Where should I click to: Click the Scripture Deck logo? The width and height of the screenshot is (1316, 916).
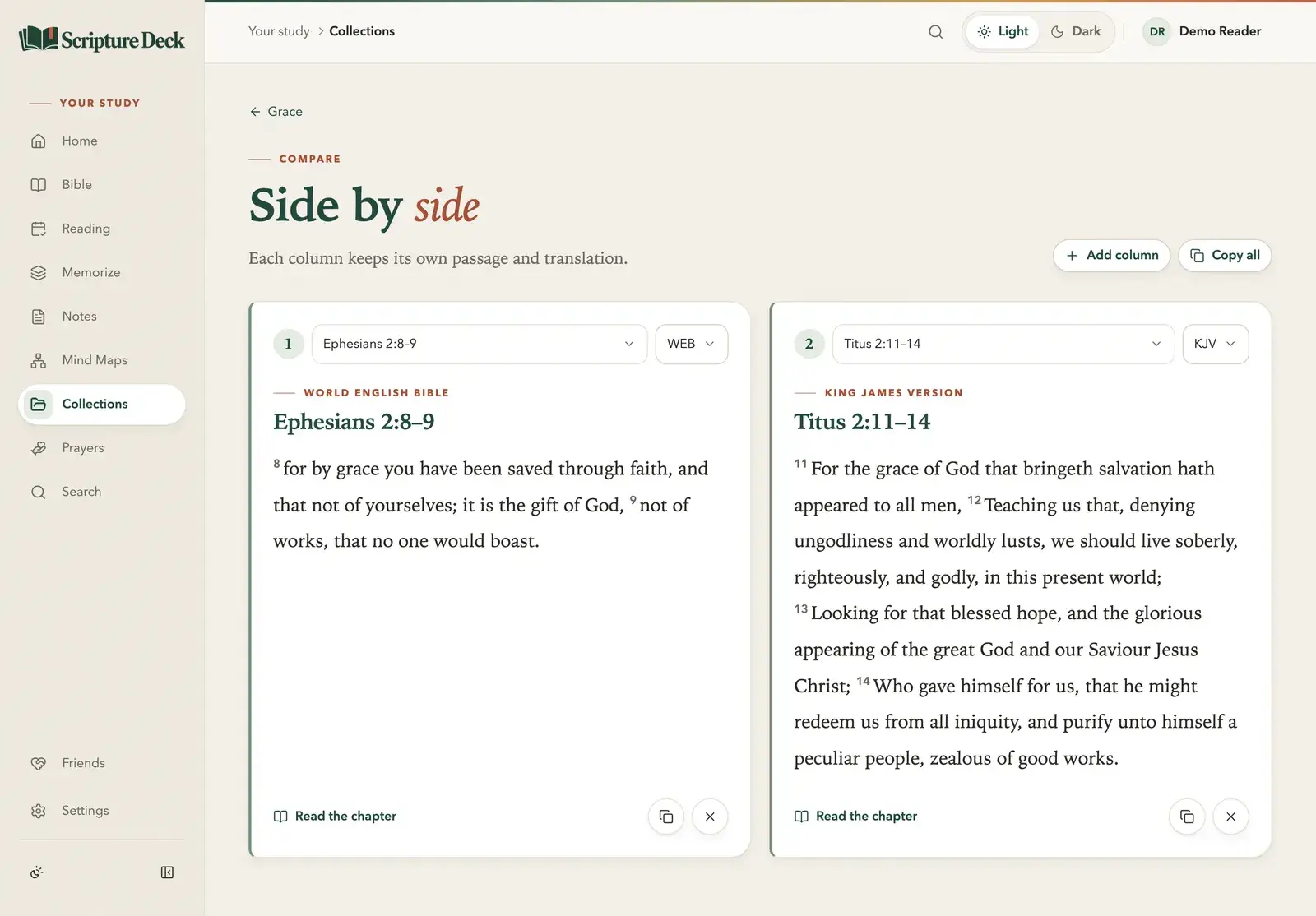(x=102, y=39)
